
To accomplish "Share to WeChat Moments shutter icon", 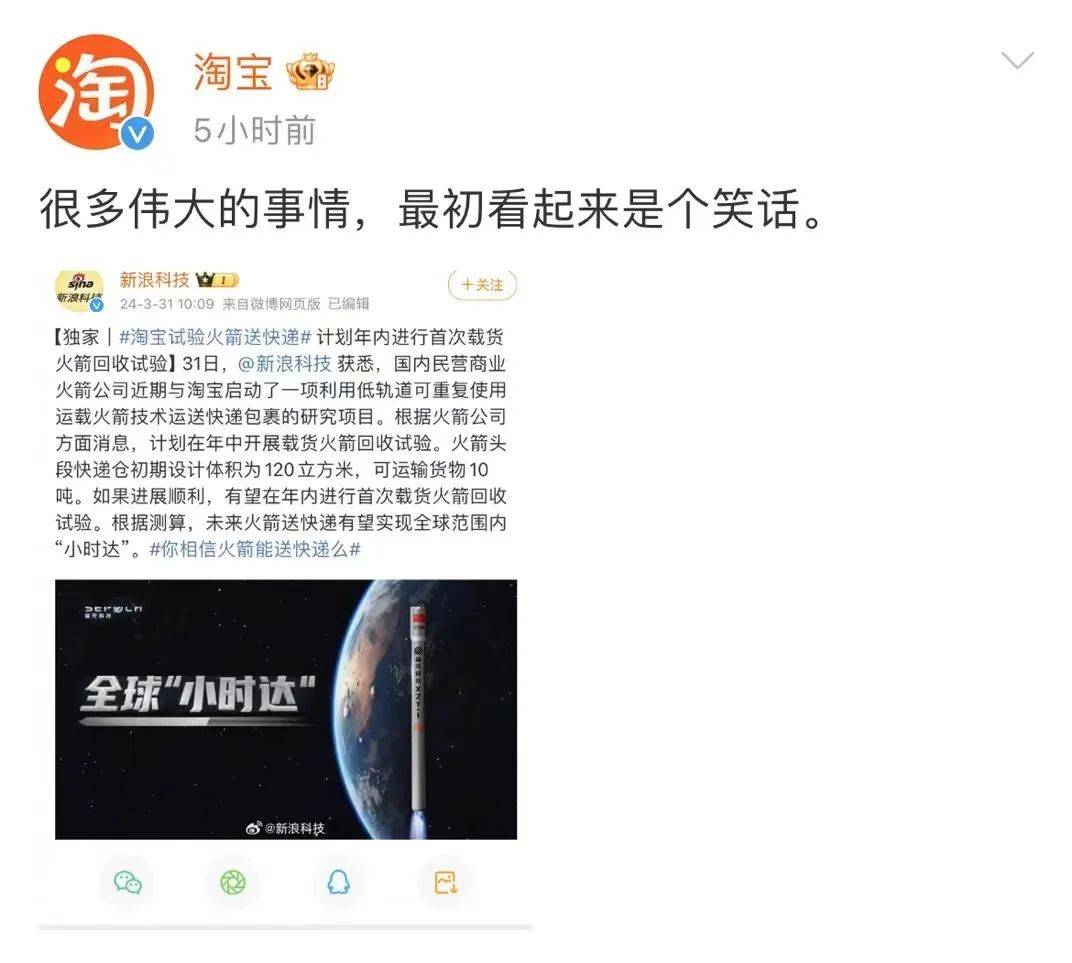I will (x=232, y=882).
